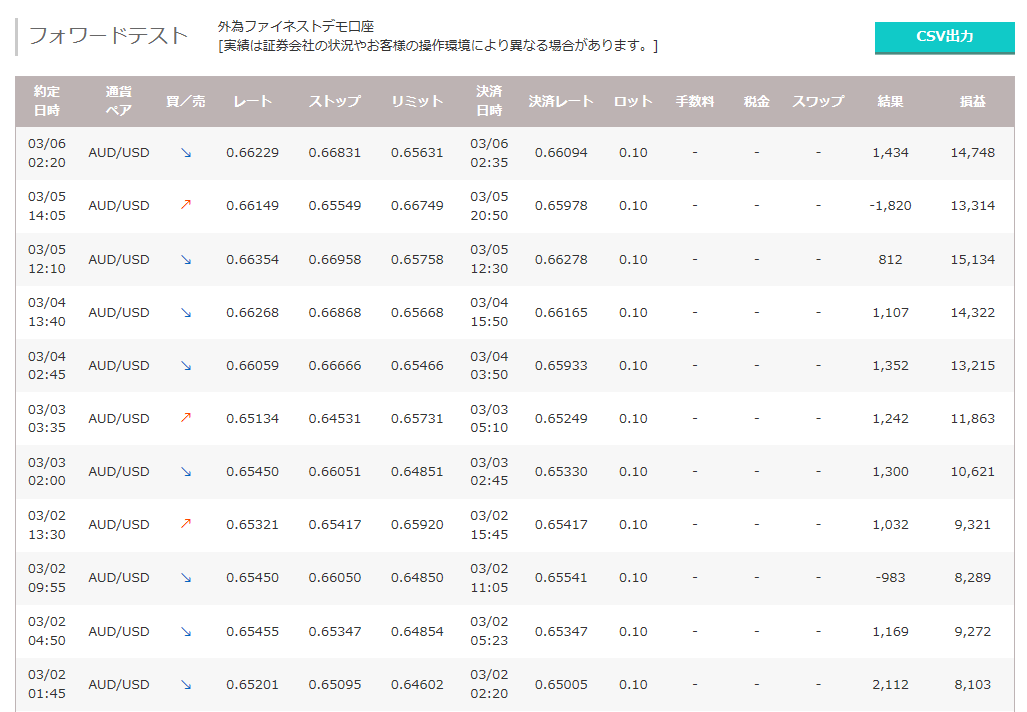Select the profit value 9,272
Screen dimensions: 1027x712
(973, 631)
